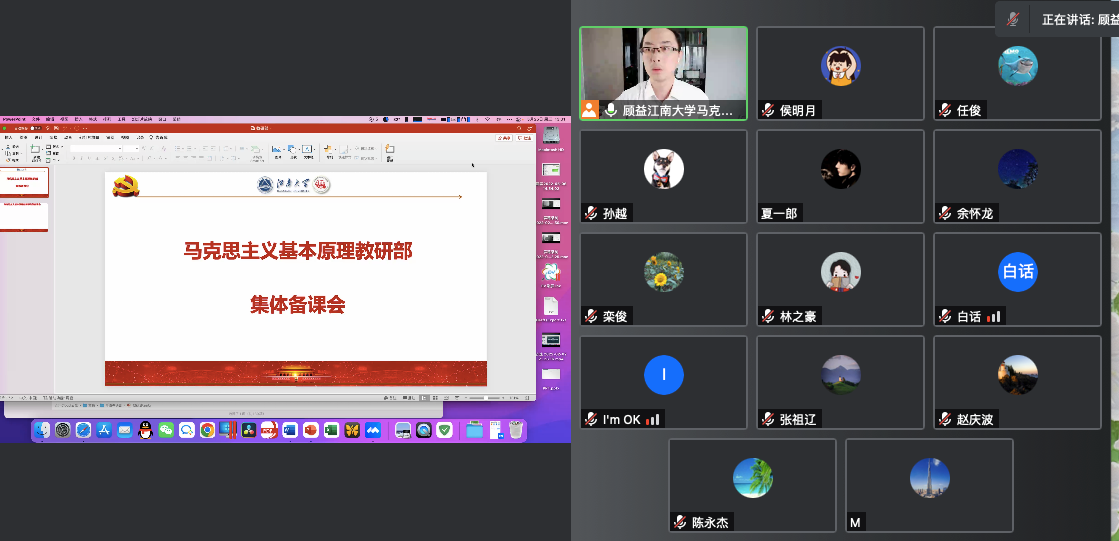Viewport: 1119px width, 541px height.
Task: Open Google Chrome in the dock
Action: 207,430
